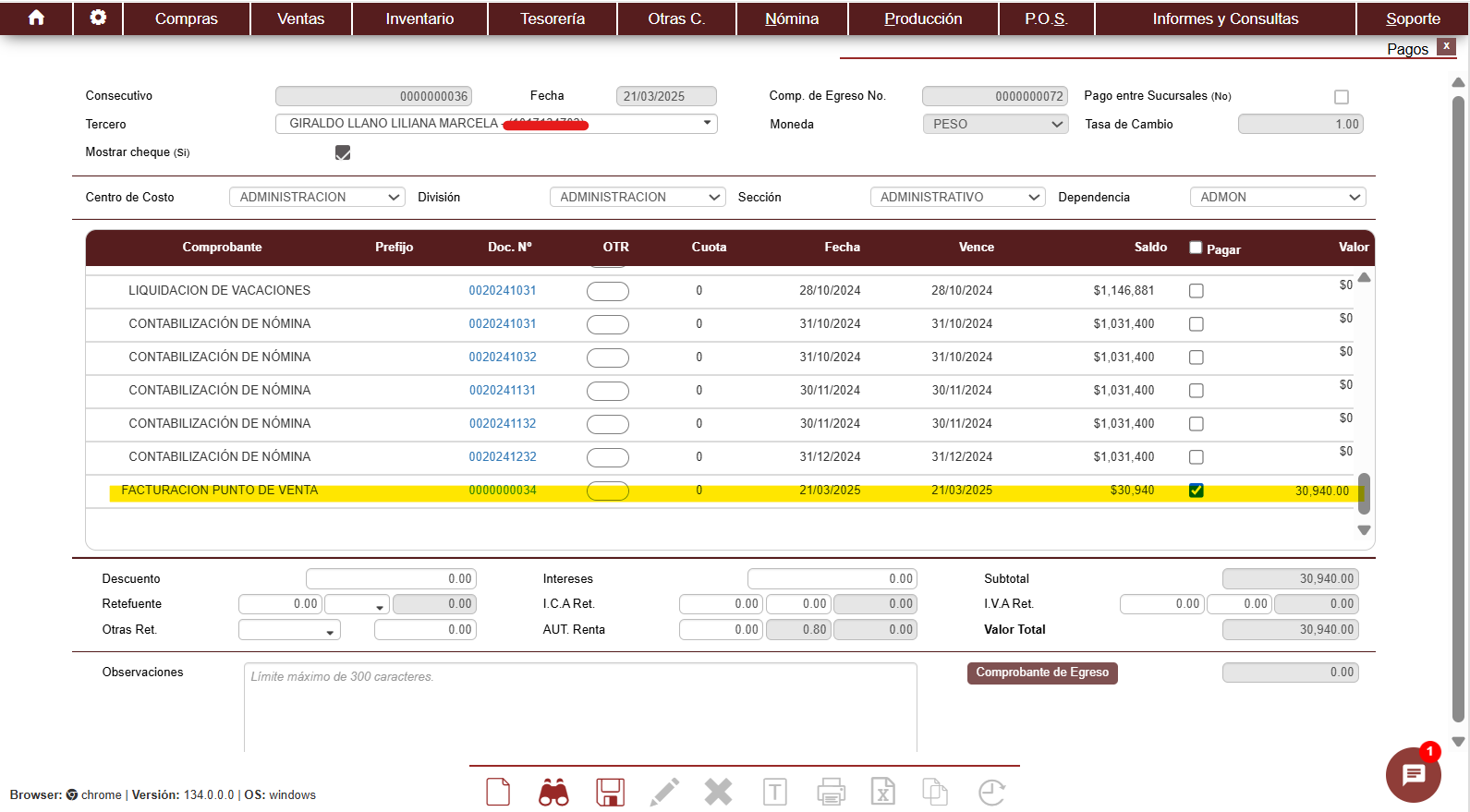The height and width of the screenshot is (812, 1470).
Task: Sort by the Vence column header
Action: (x=977, y=248)
